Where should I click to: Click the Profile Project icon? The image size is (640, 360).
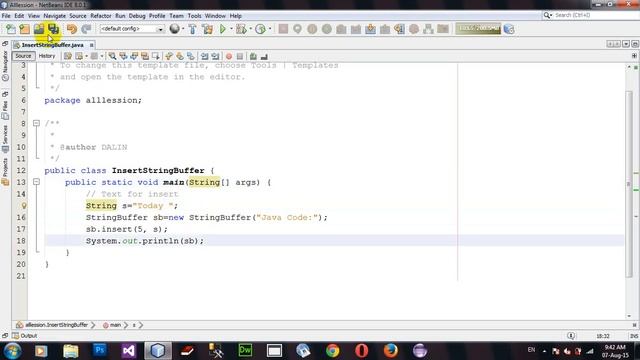click(x=260, y=29)
